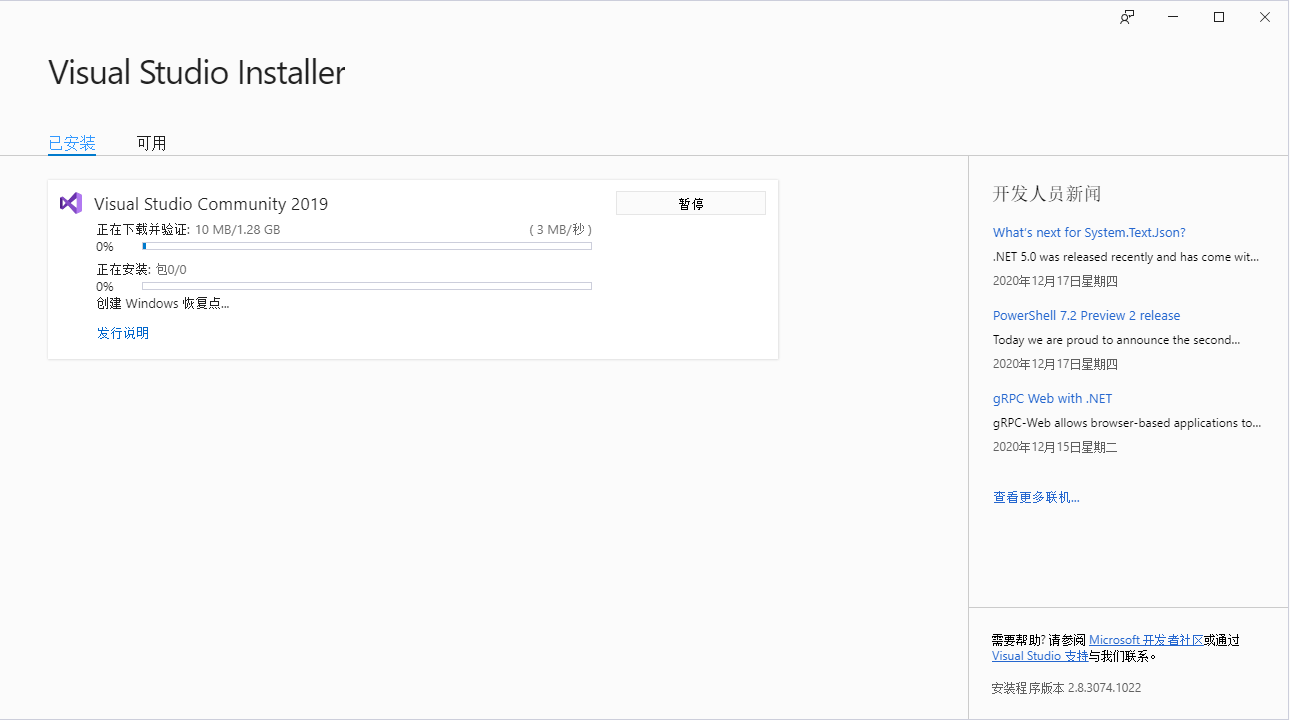Maximize the Visual Studio Installer window
This screenshot has width=1290, height=720.
[x=1219, y=17]
